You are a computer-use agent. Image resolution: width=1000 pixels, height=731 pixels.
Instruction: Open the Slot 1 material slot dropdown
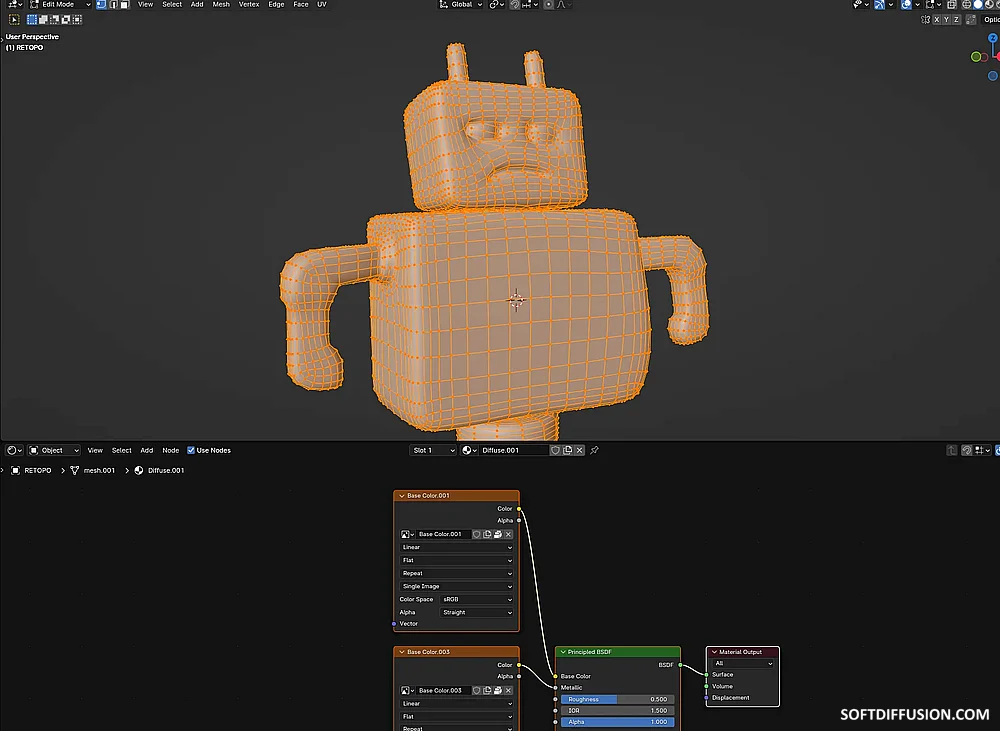click(433, 450)
